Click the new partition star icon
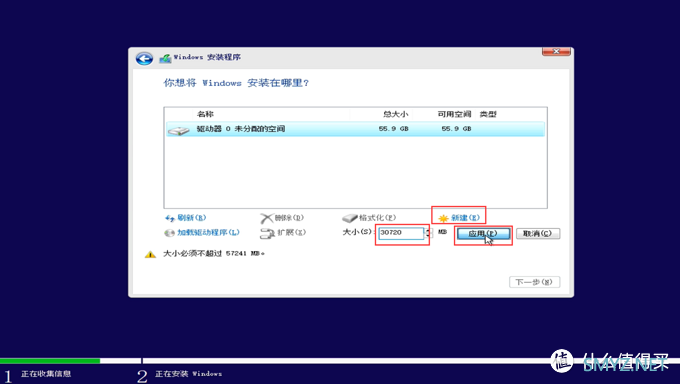The image size is (680, 384). [443, 218]
